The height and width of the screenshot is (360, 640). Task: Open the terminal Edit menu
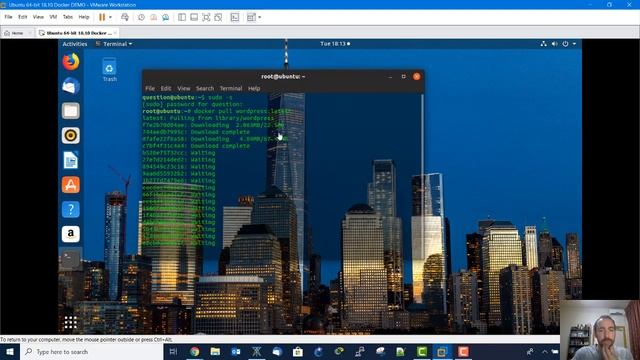pyautogui.click(x=165, y=88)
